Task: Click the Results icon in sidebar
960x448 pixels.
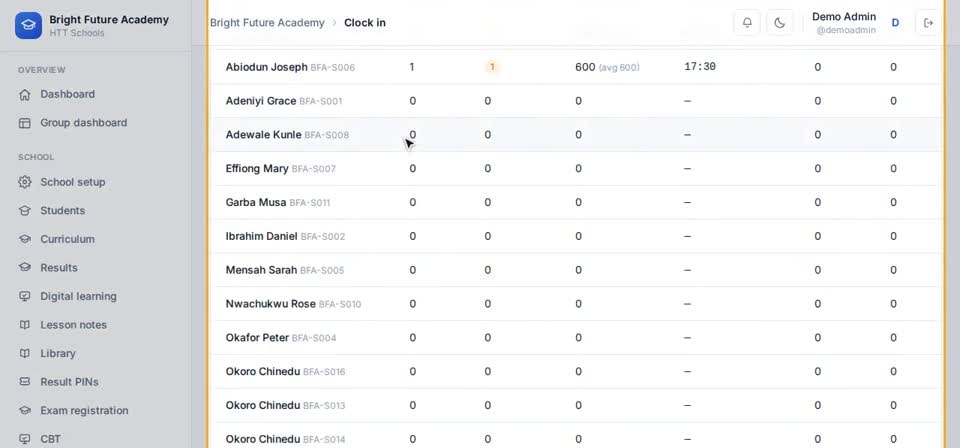Action: click(24, 267)
